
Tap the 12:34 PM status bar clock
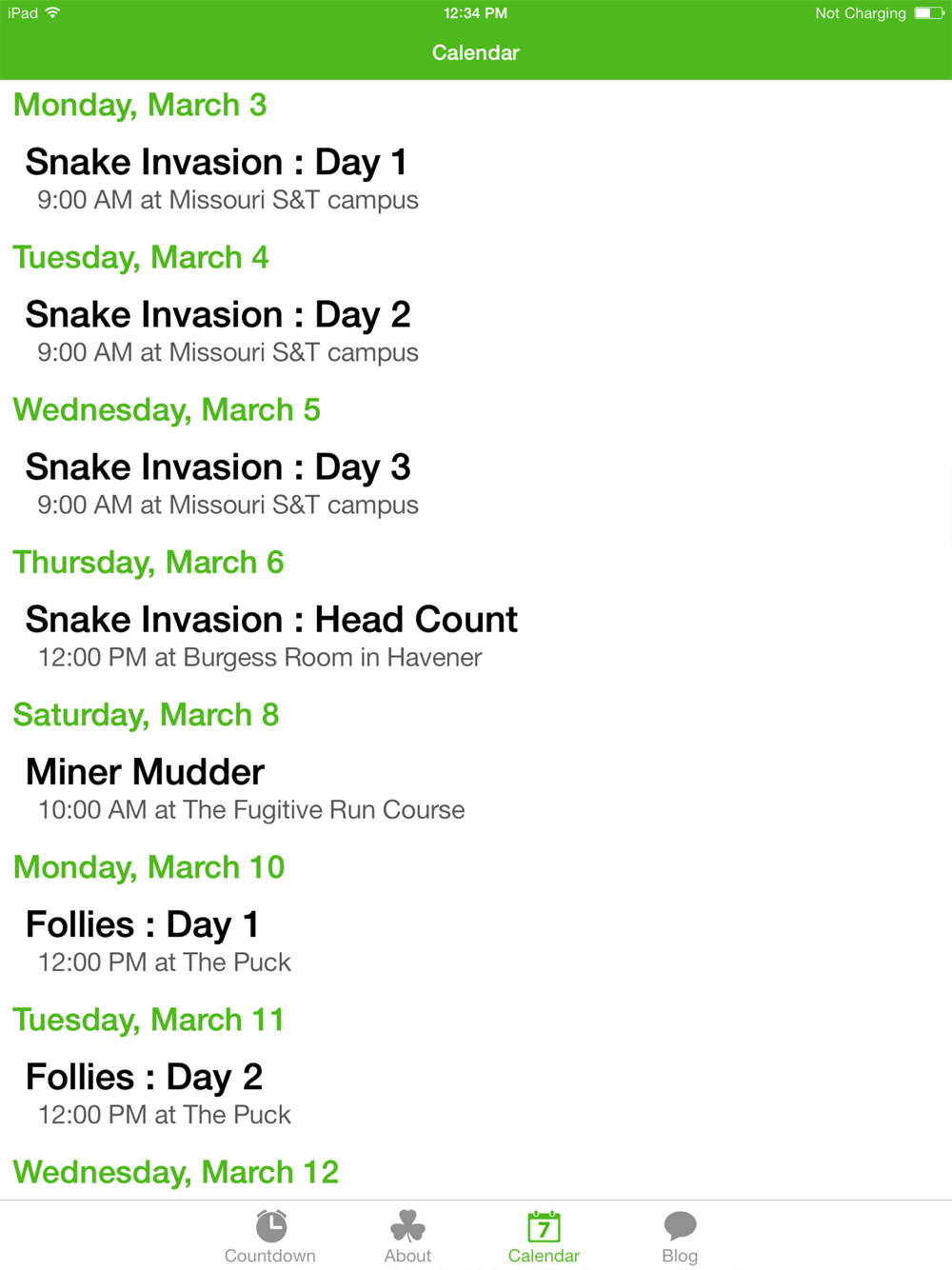click(x=475, y=13)
